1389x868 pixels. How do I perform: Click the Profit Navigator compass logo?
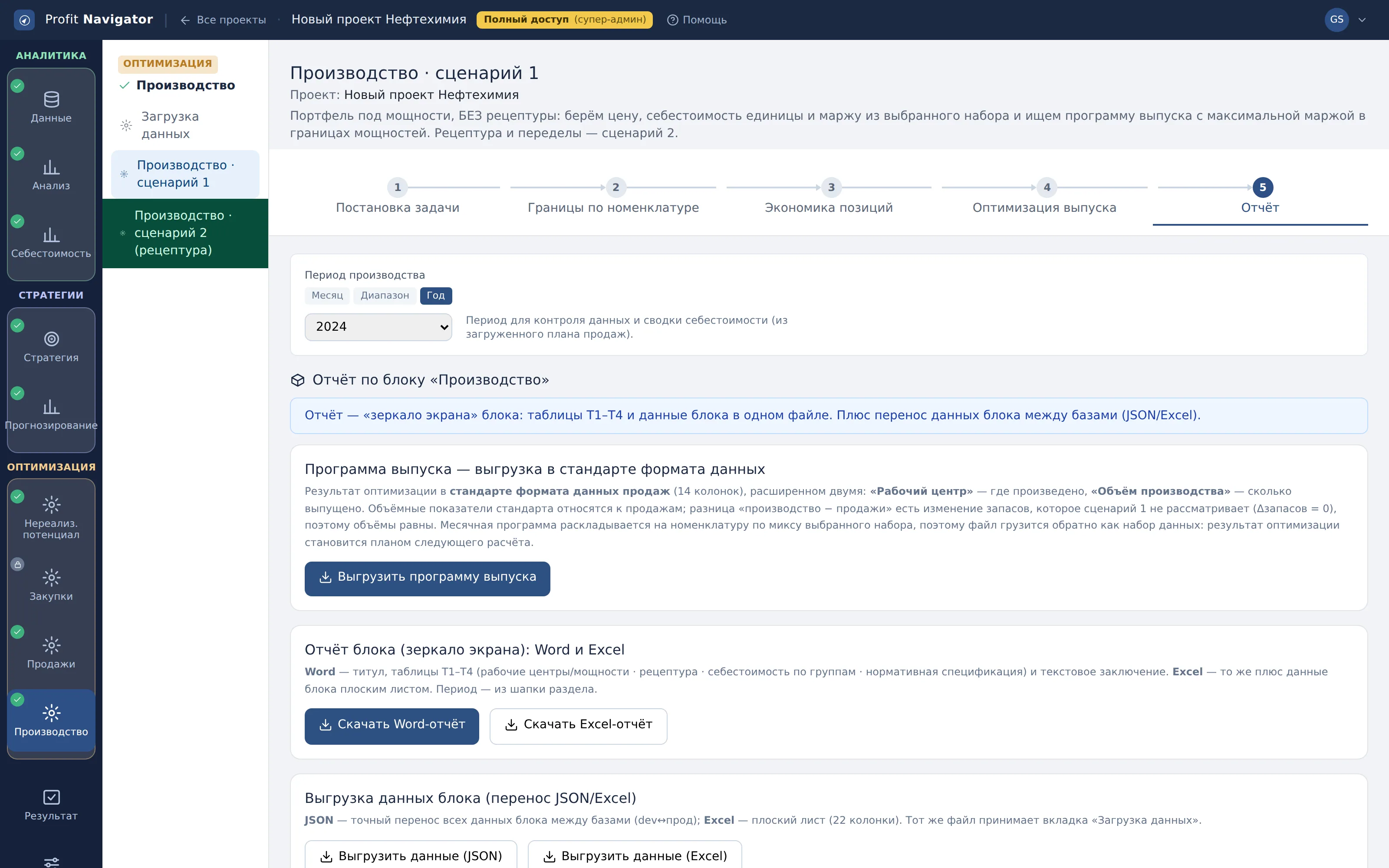24,20
